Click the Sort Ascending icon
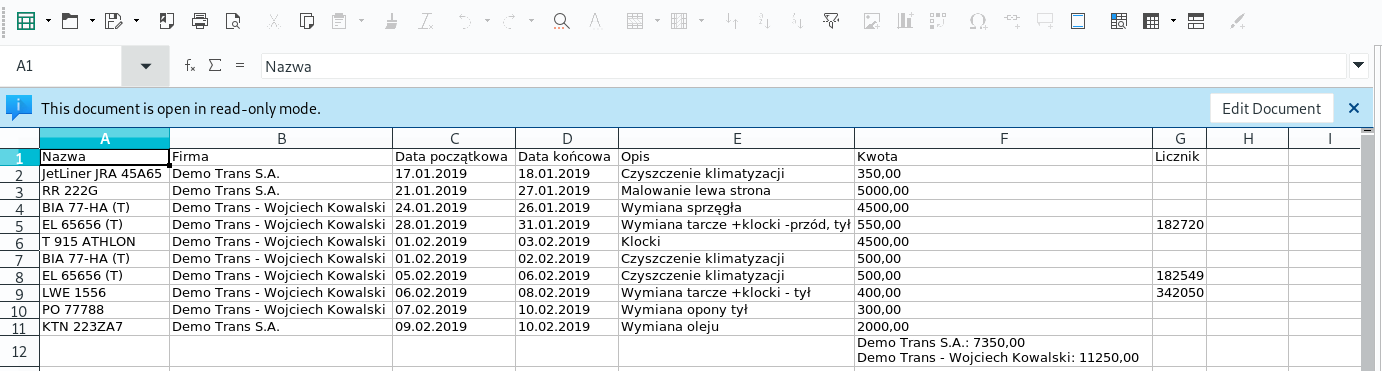This screenshot has height=371, width=1382. pyautogui.click(x=764, y=20)
